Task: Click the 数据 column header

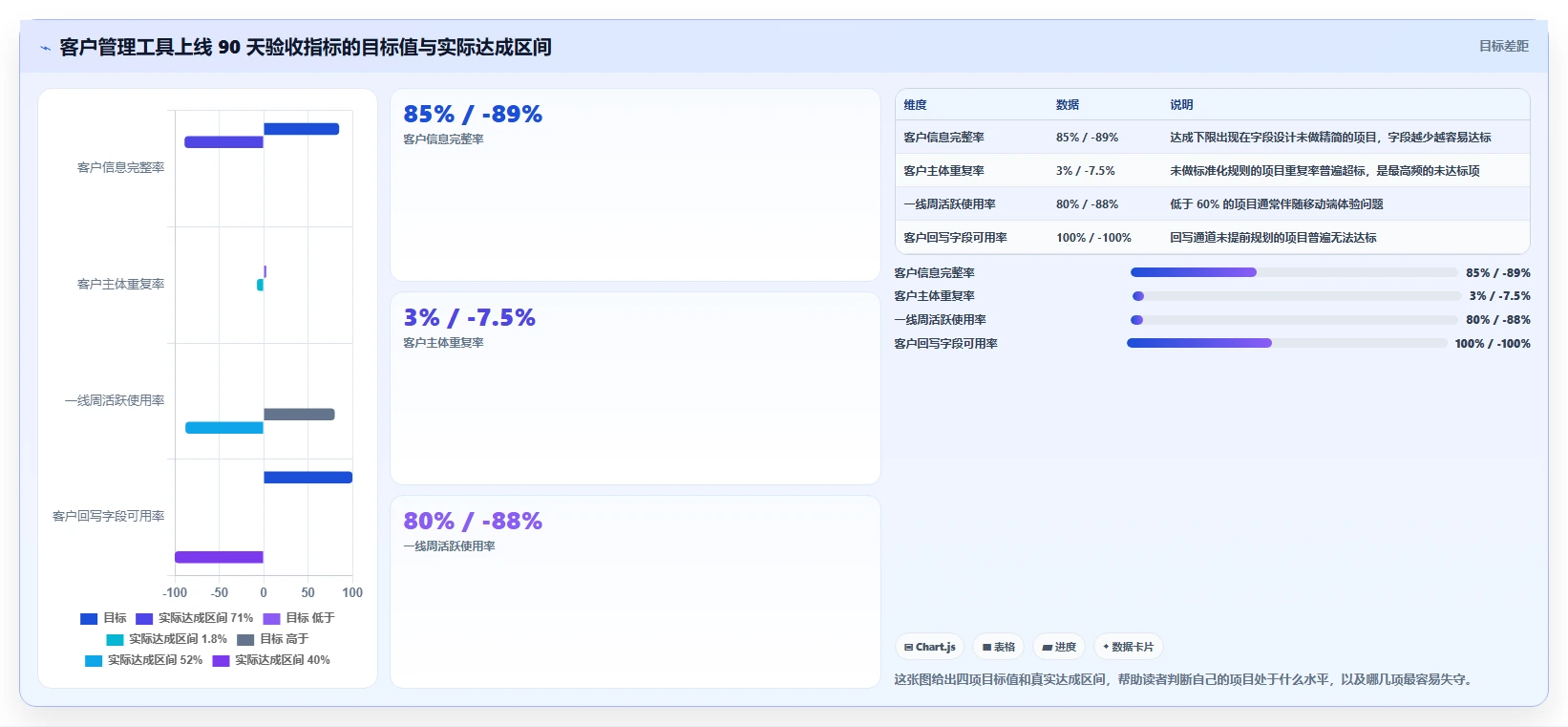Action: (1068, 105)
